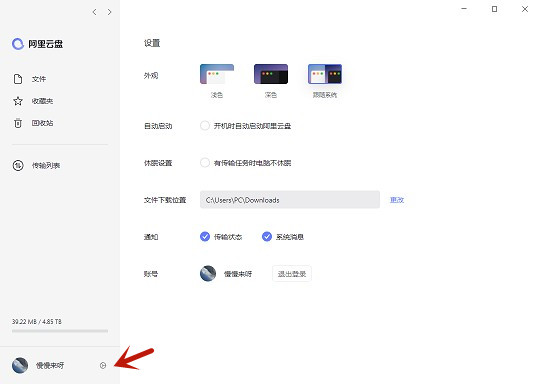540x384 pixels.
Task: Select the follow-system appearance theme
Action: (325, 74)
